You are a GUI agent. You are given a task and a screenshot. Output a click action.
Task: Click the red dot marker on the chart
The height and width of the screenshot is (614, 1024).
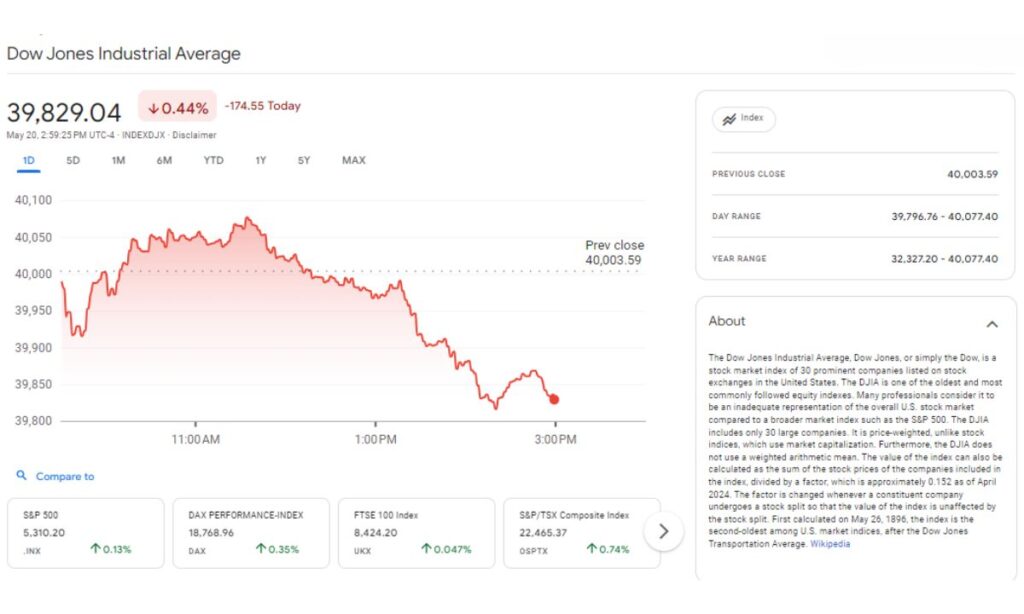point(554,398)
